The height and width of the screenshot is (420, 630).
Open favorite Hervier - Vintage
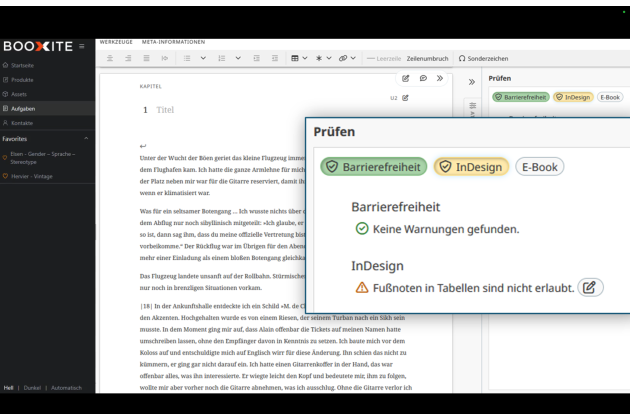32,176
